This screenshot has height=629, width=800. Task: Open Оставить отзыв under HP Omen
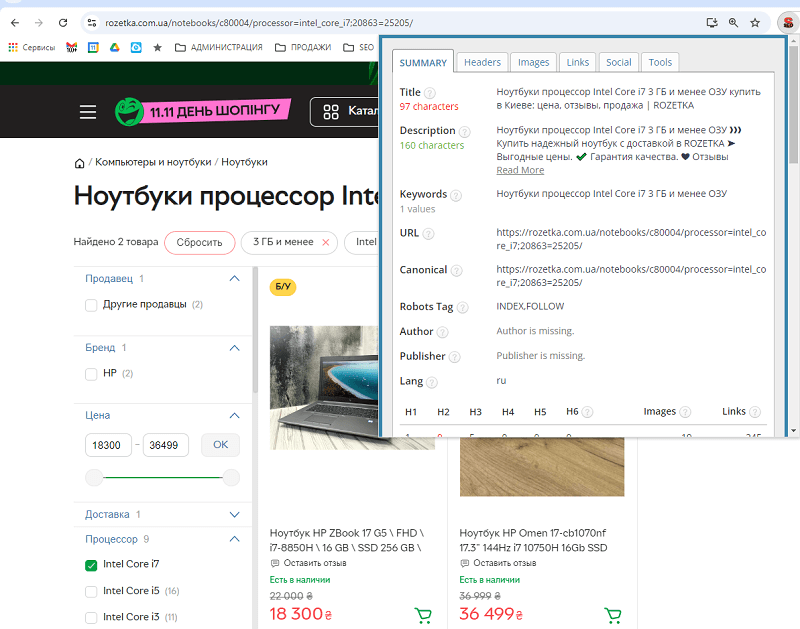click(504, 563)
